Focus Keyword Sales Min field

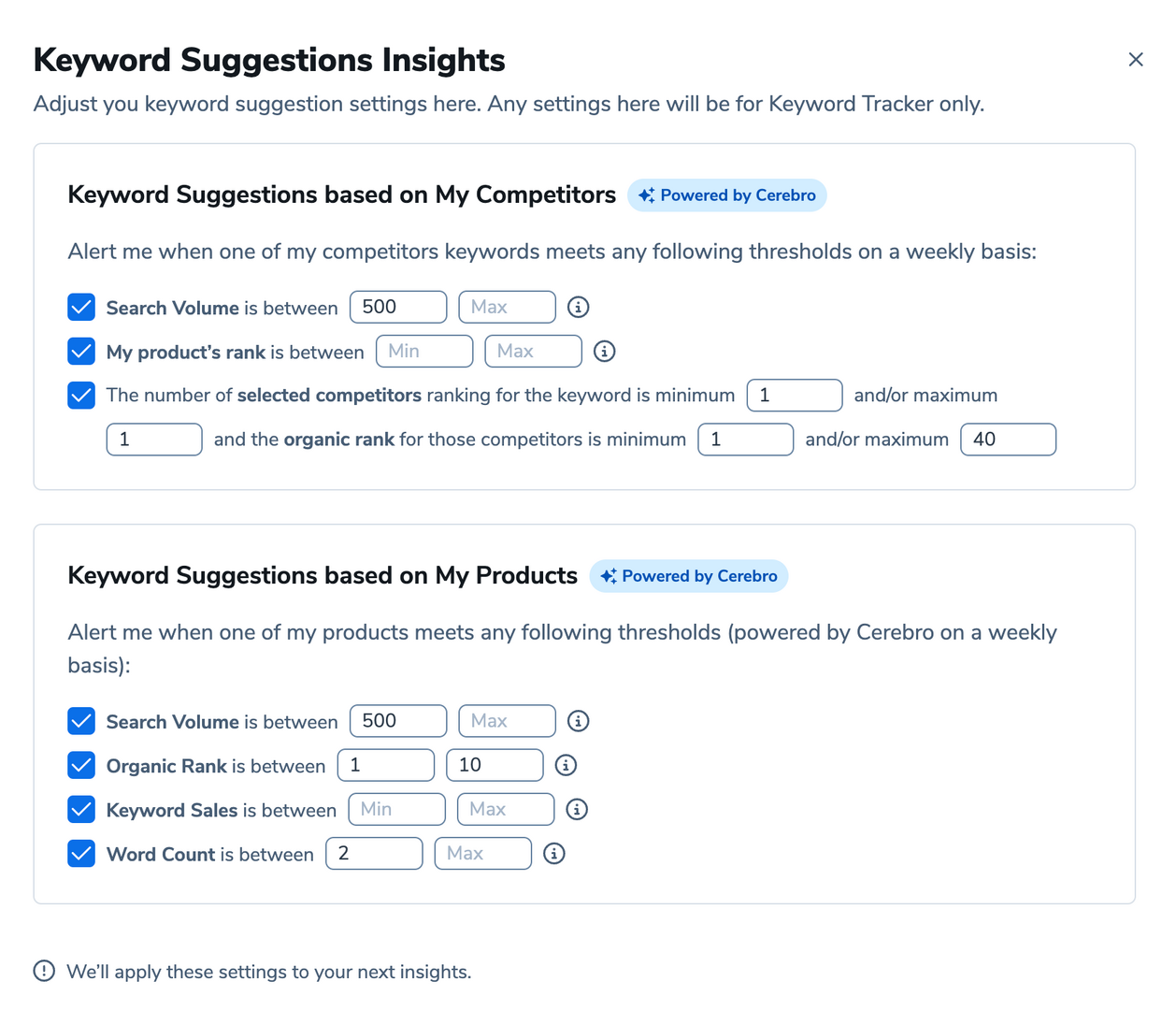[396, 809]
